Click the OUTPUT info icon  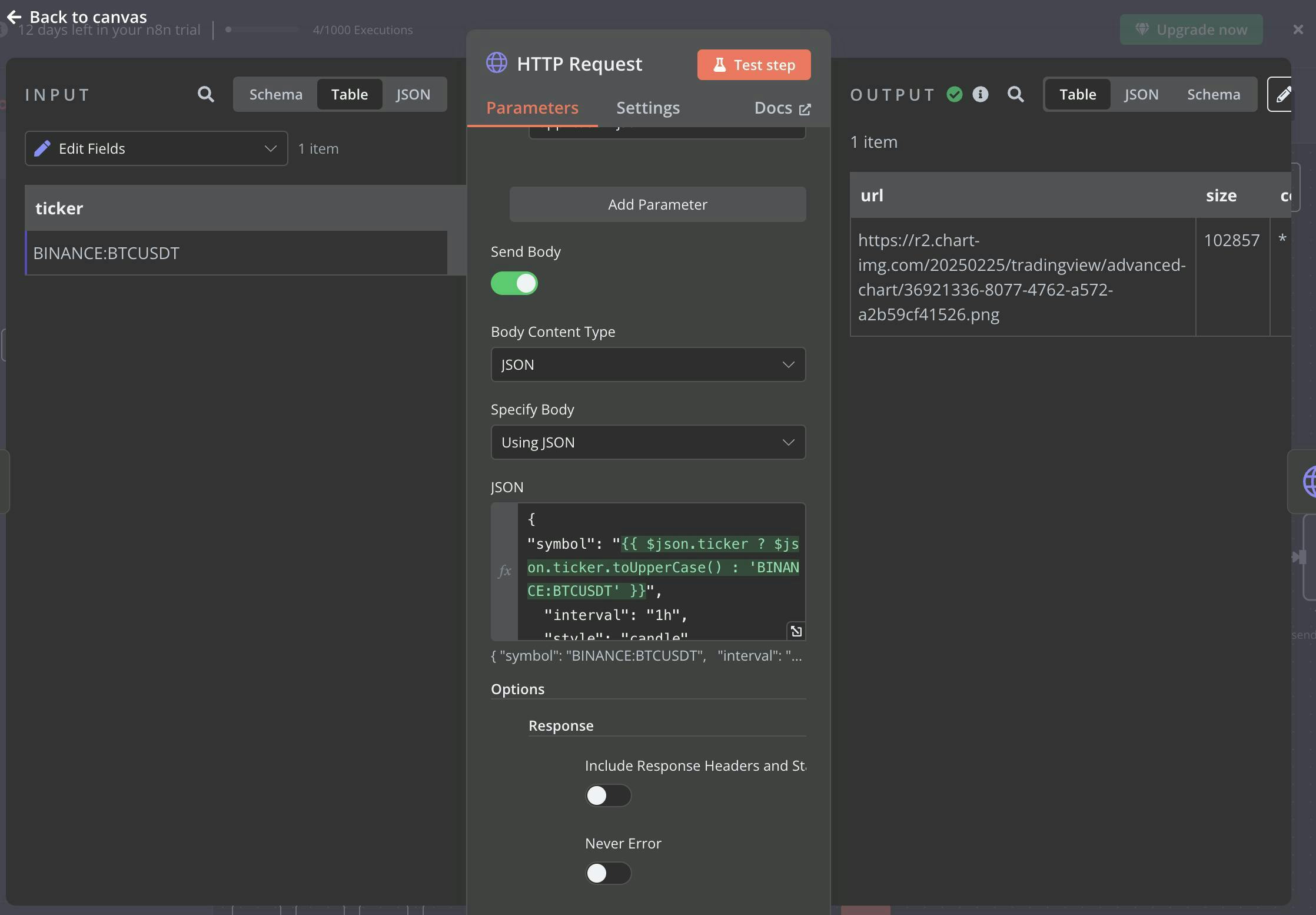[x=980, y=94]
